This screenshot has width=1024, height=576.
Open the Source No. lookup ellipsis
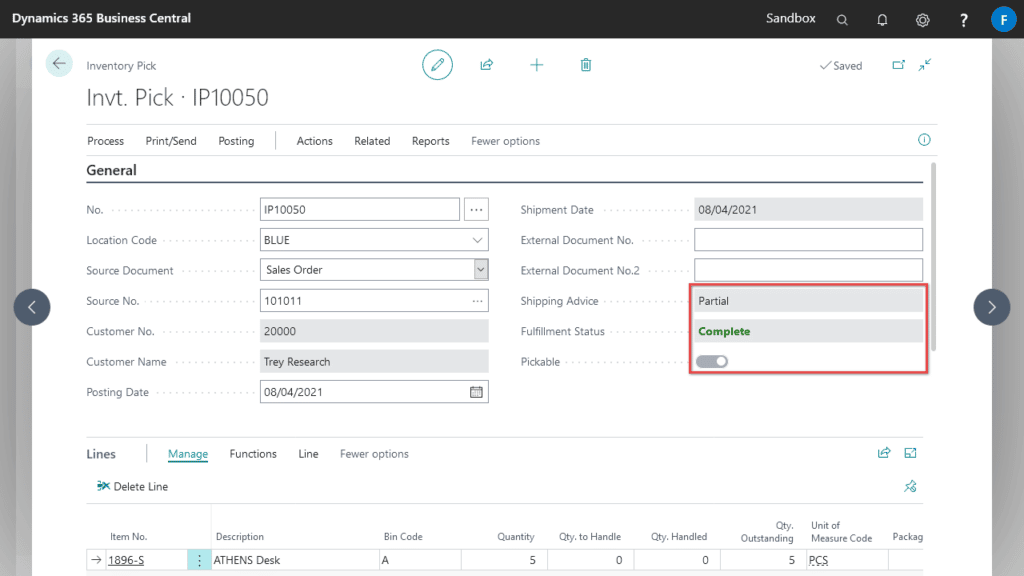(477, 301)
